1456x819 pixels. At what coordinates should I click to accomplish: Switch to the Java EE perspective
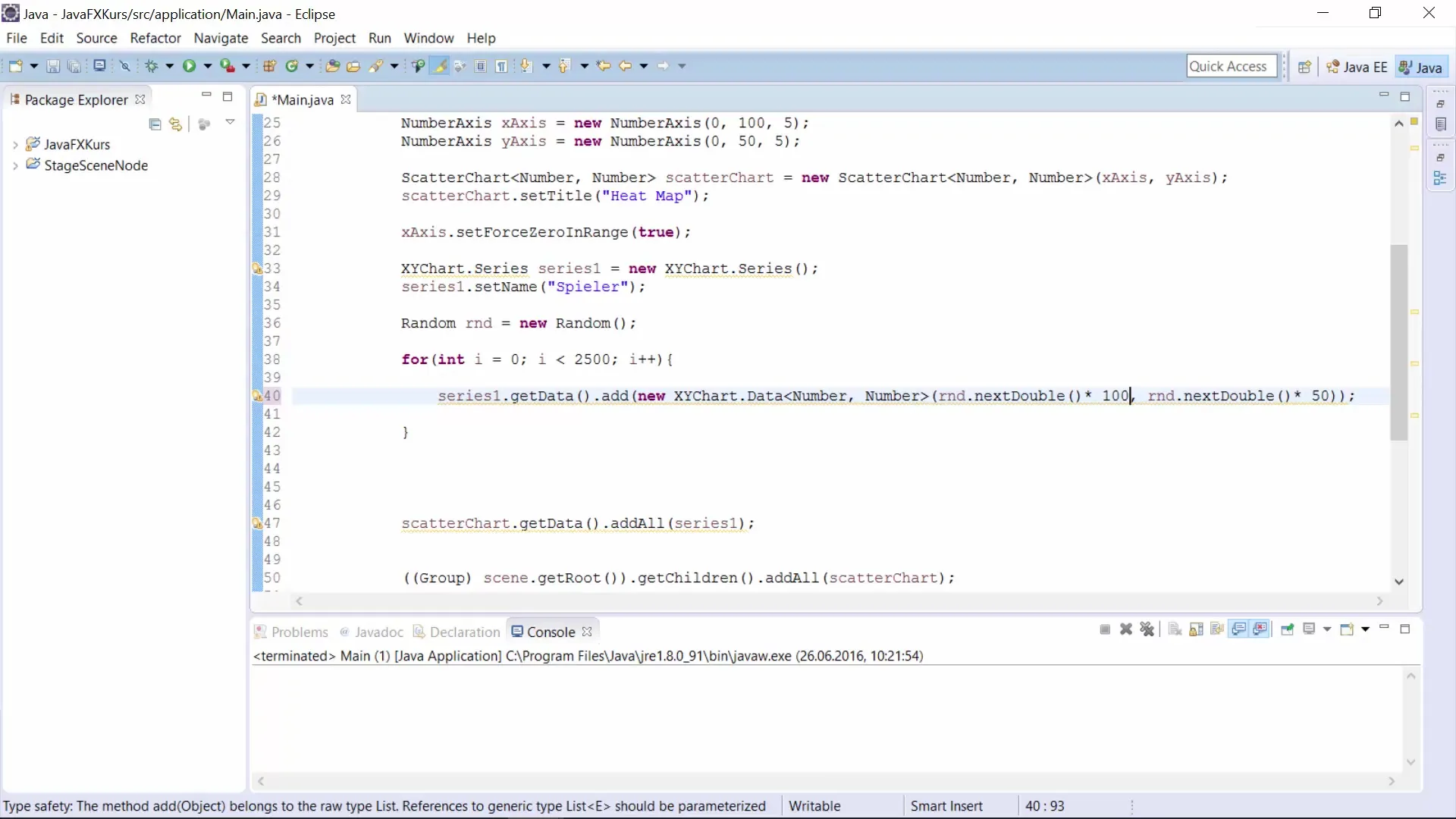click(1357, 67)
